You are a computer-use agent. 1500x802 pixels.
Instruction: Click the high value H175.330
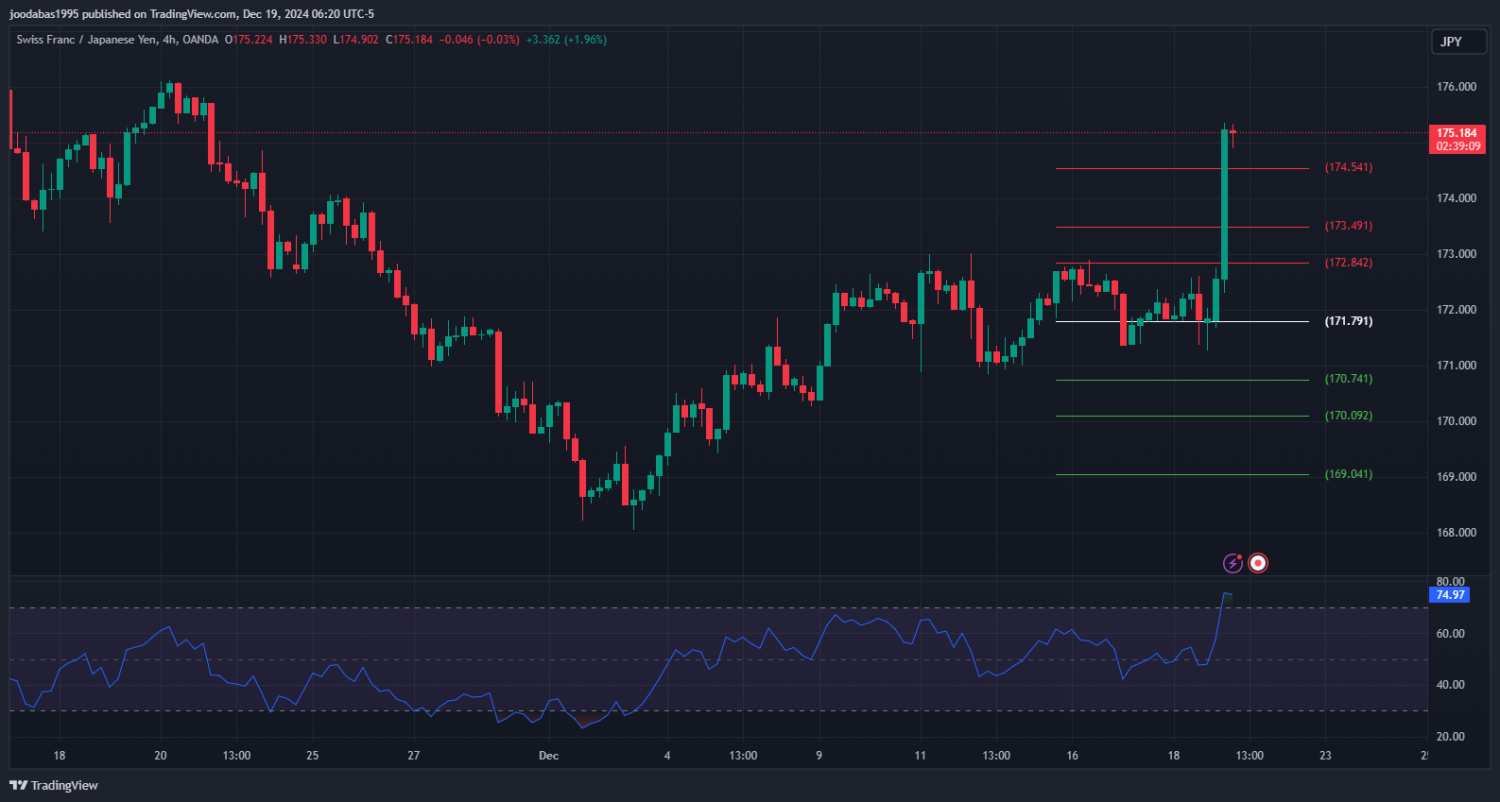304,40
